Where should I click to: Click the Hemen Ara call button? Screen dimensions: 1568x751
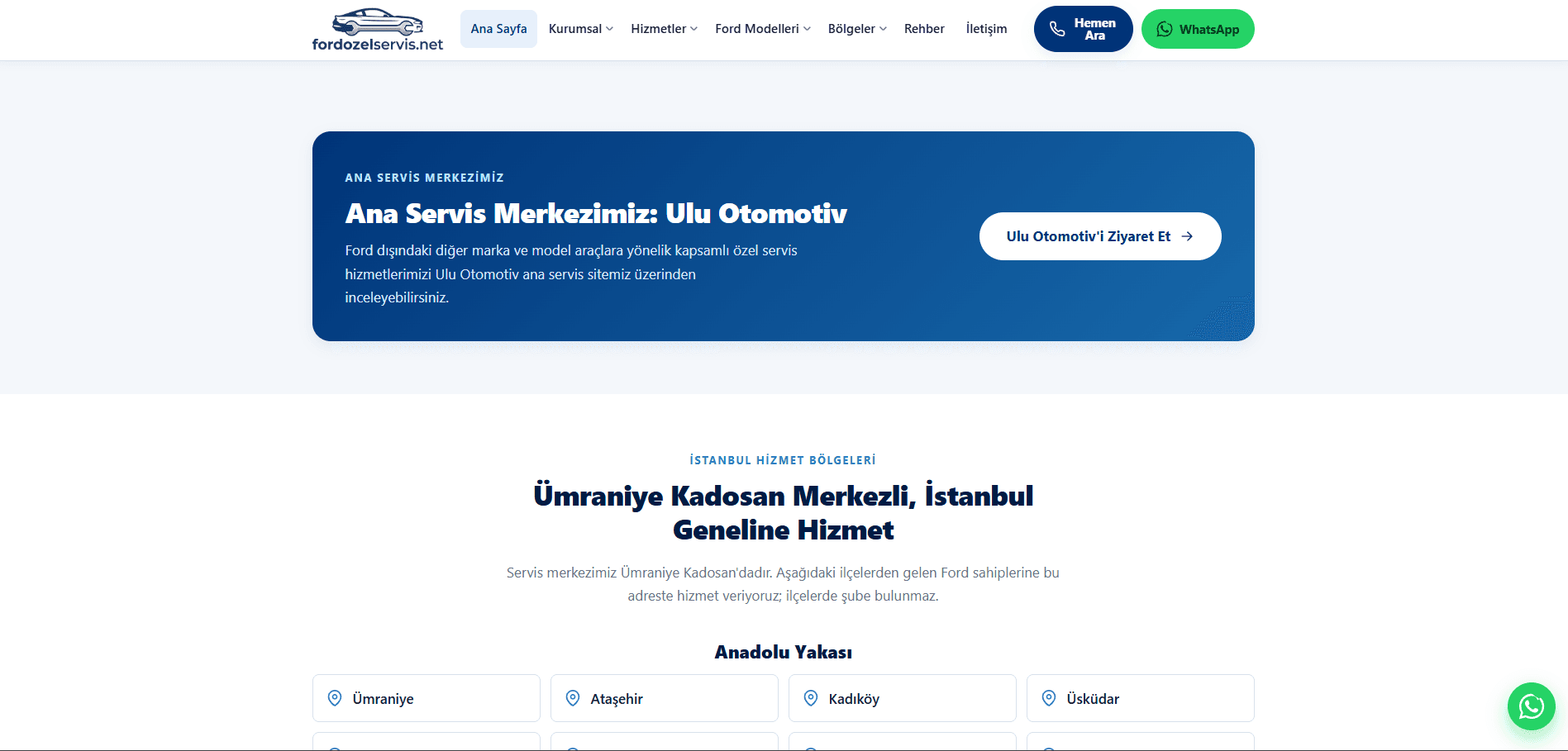coord(1083,29)
